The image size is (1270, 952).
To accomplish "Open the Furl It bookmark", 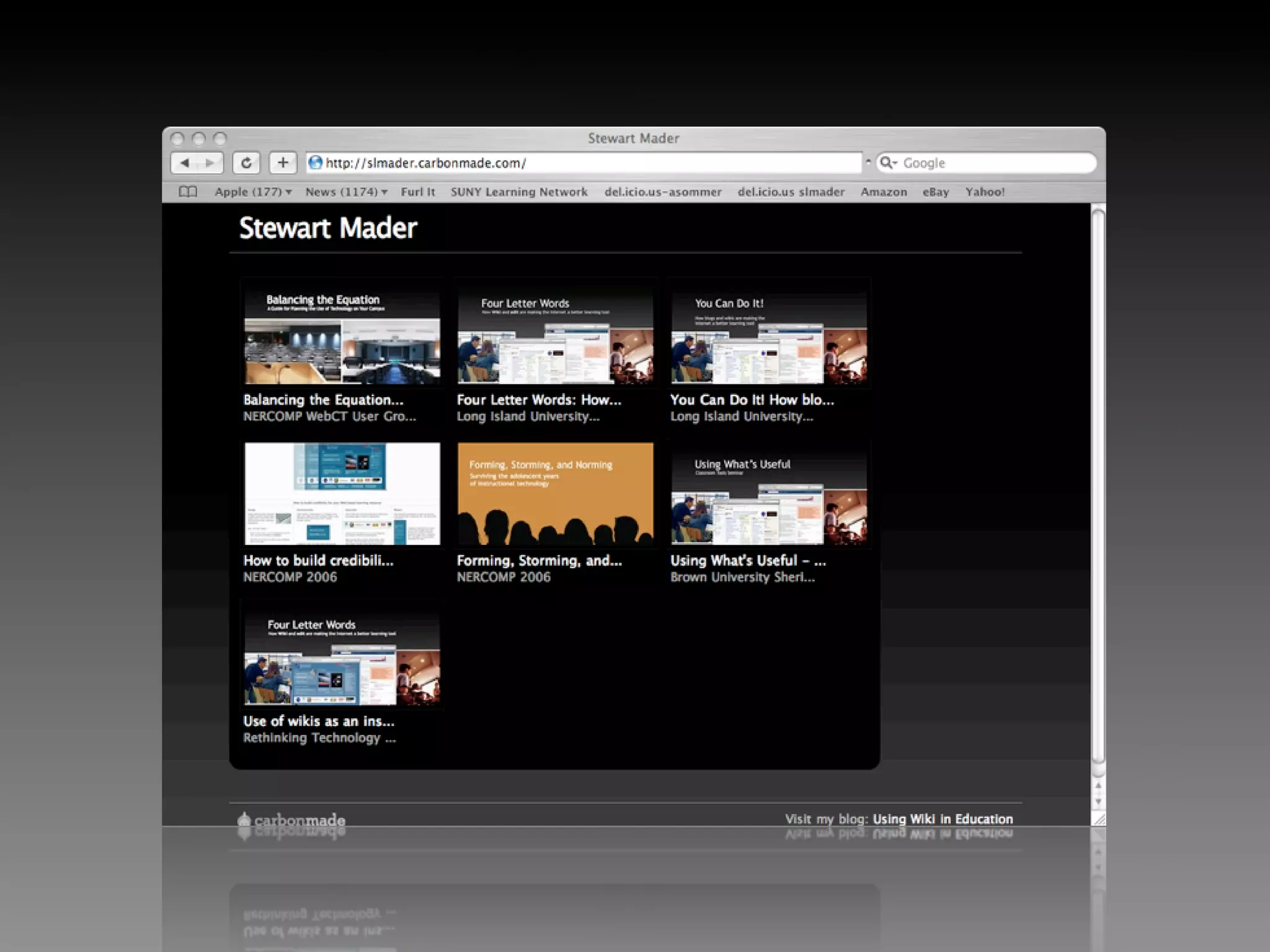I will (x=418, y=192).
